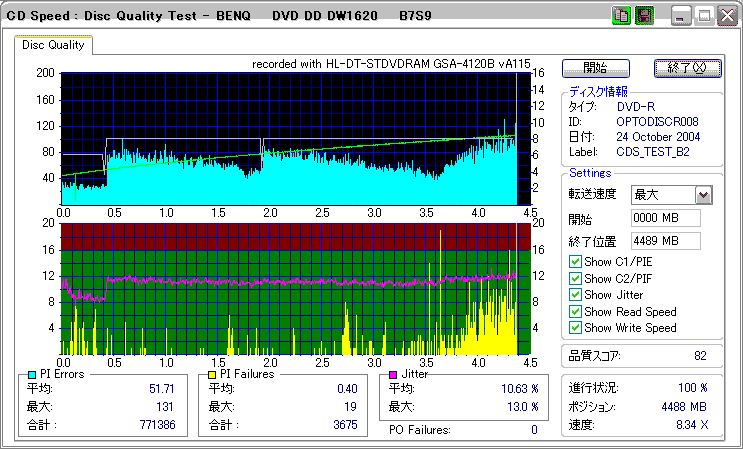The width and height of the screenshot is (743, 449).
Task: Click the end position 4489 MB field
Action: (665, 240)
